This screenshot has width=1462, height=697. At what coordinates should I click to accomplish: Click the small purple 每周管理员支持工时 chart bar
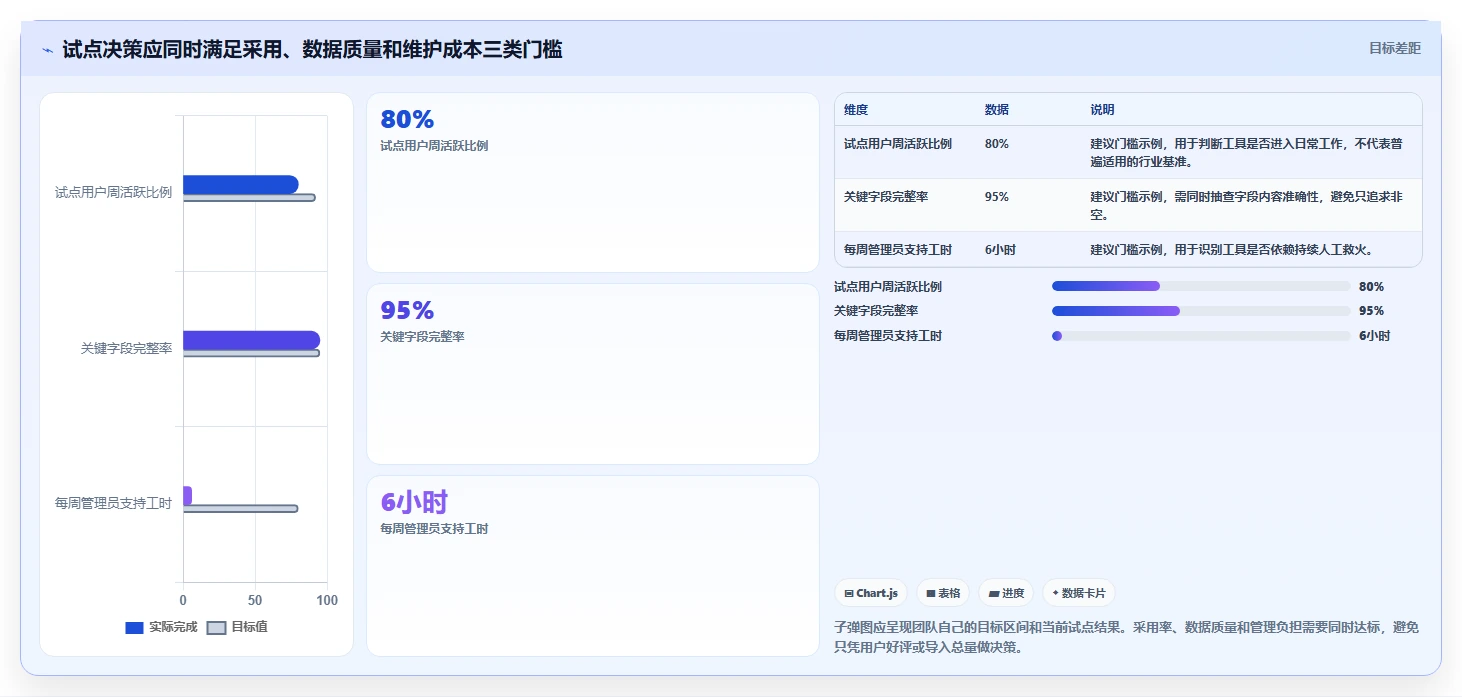[187, 496]
